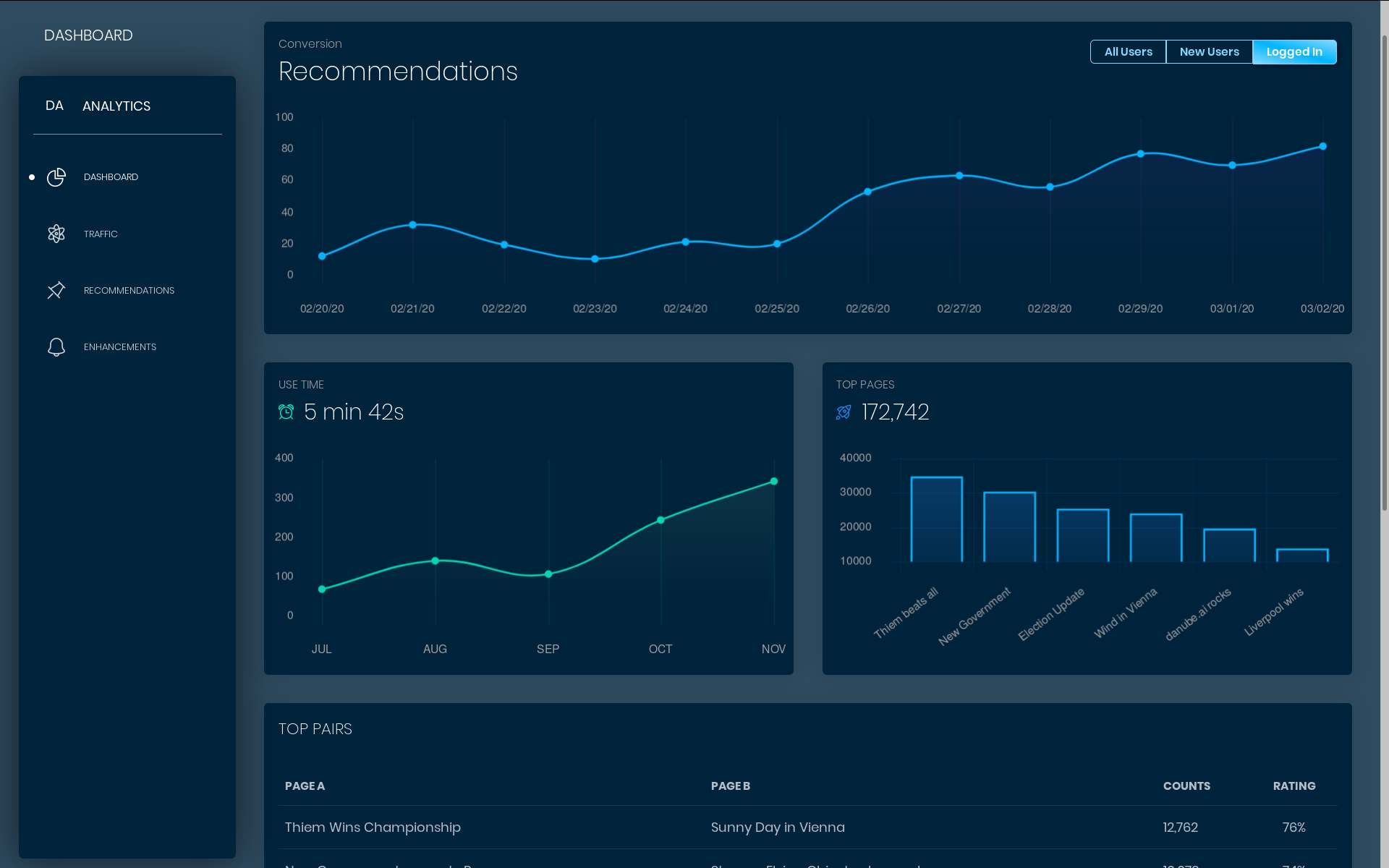Click the Thiem beats all bar
Image resolution: width=1389 pixels, height=868 pixels.
pos(936,519)
